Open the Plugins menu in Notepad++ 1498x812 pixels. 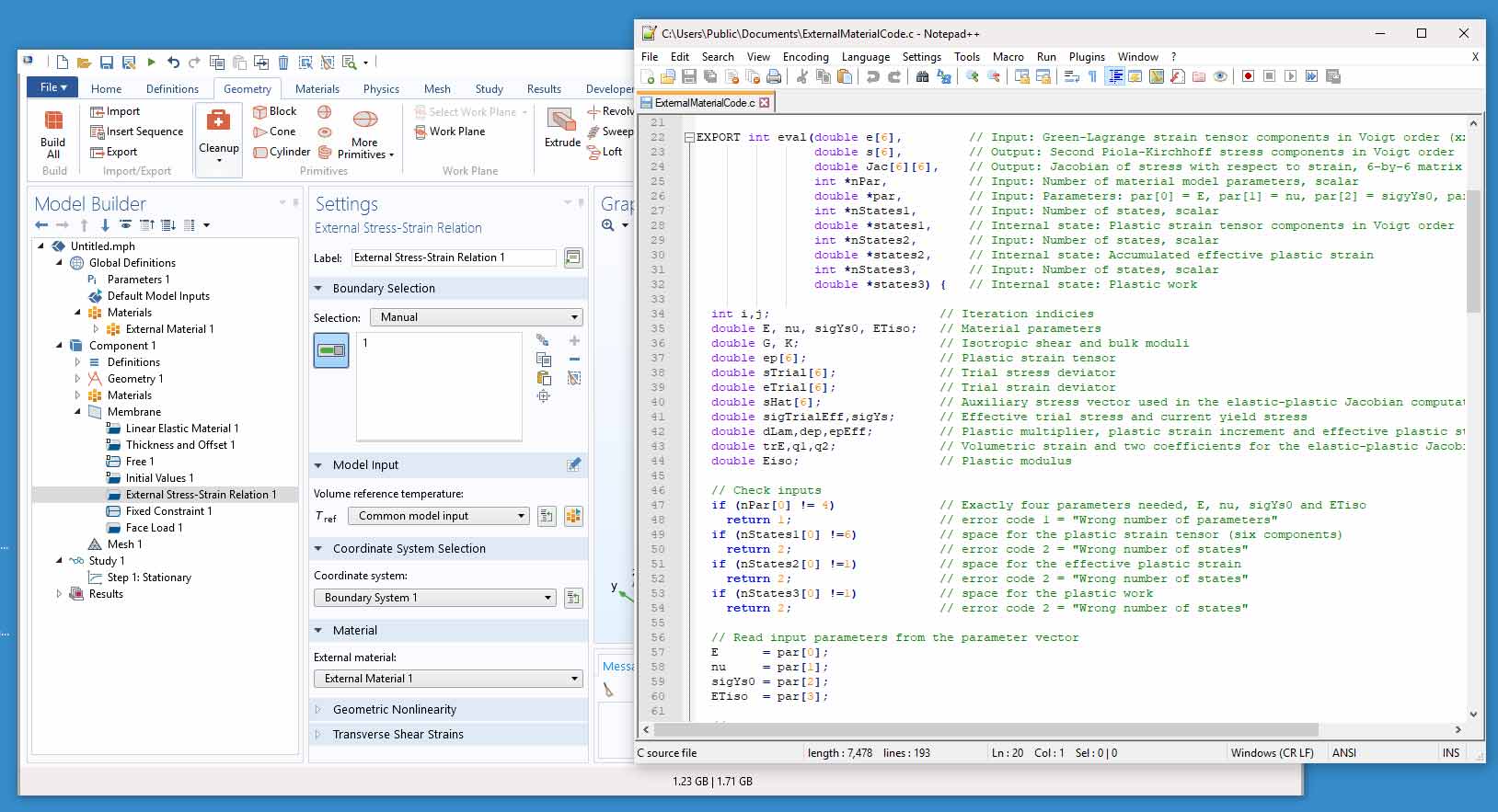1087,57
